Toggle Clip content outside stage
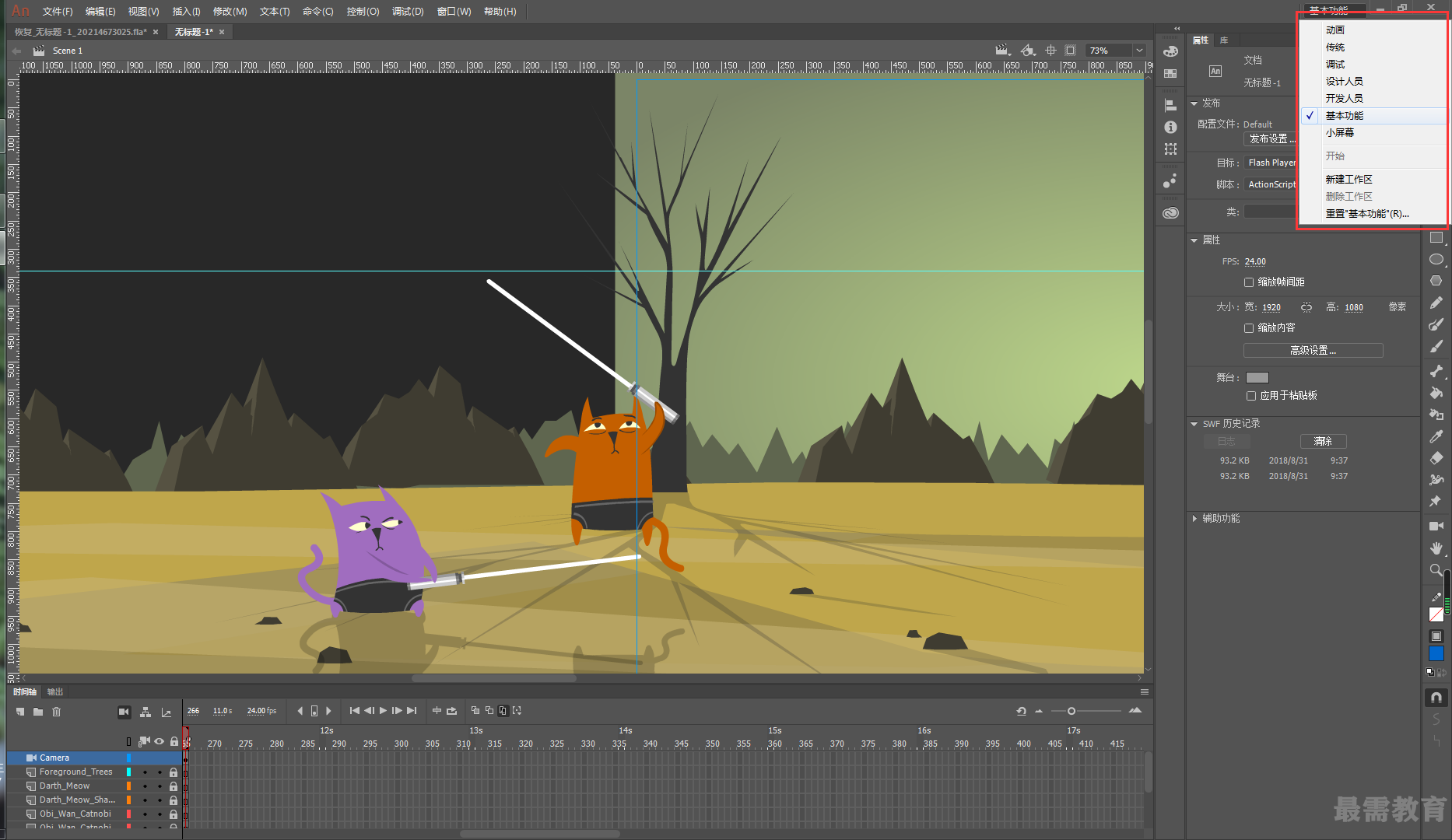The height and width of the screenshot is (840, 1452). pyautogui.click(x=1071, y=50)
